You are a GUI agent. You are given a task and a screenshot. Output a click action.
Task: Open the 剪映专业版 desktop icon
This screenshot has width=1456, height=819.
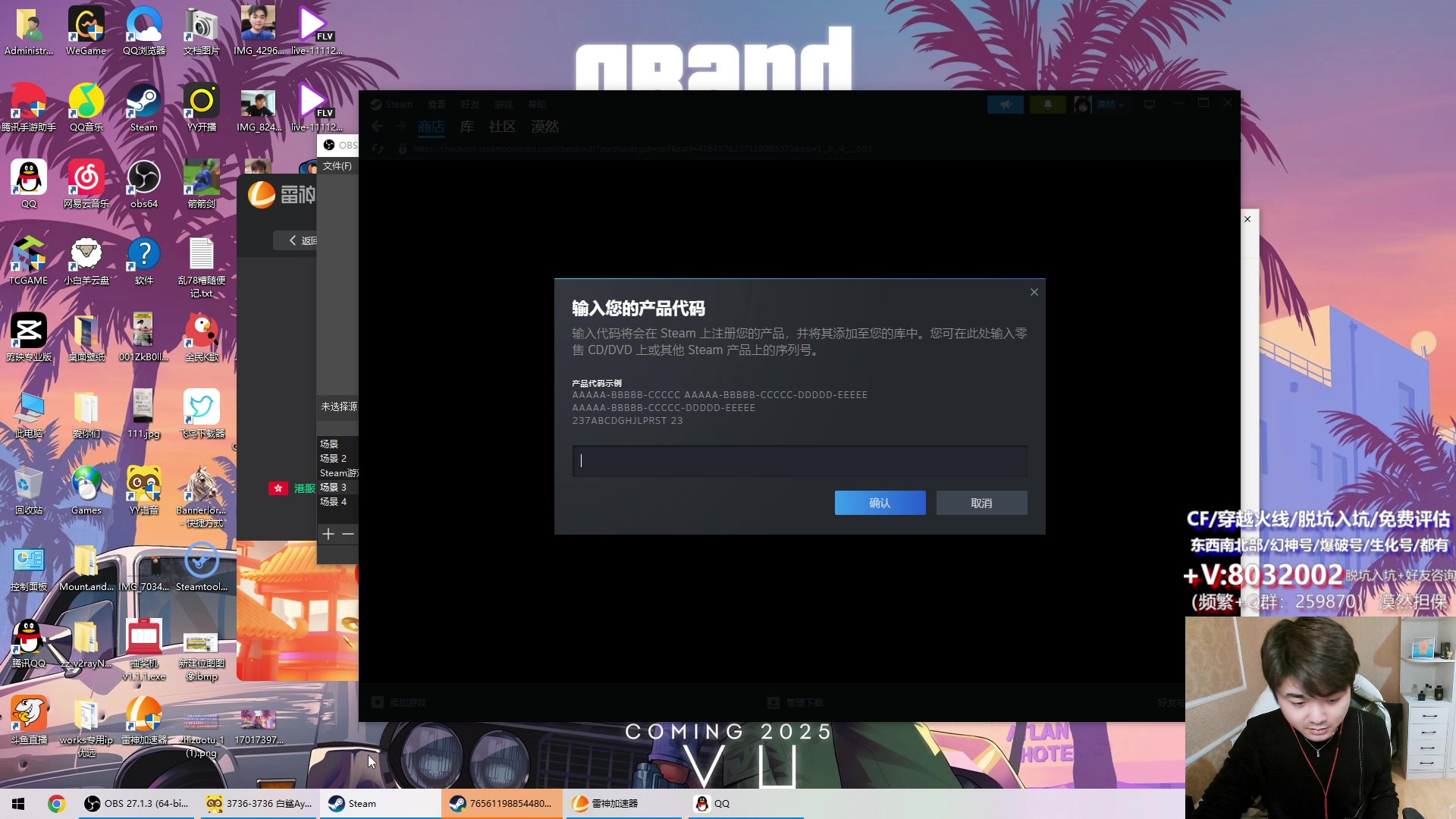tap(29, 337)
